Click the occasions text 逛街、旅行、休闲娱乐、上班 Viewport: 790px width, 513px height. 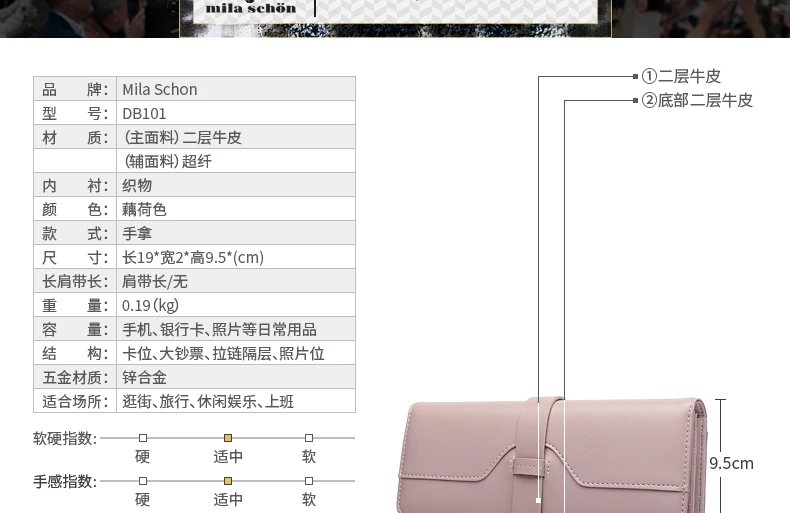208,401
